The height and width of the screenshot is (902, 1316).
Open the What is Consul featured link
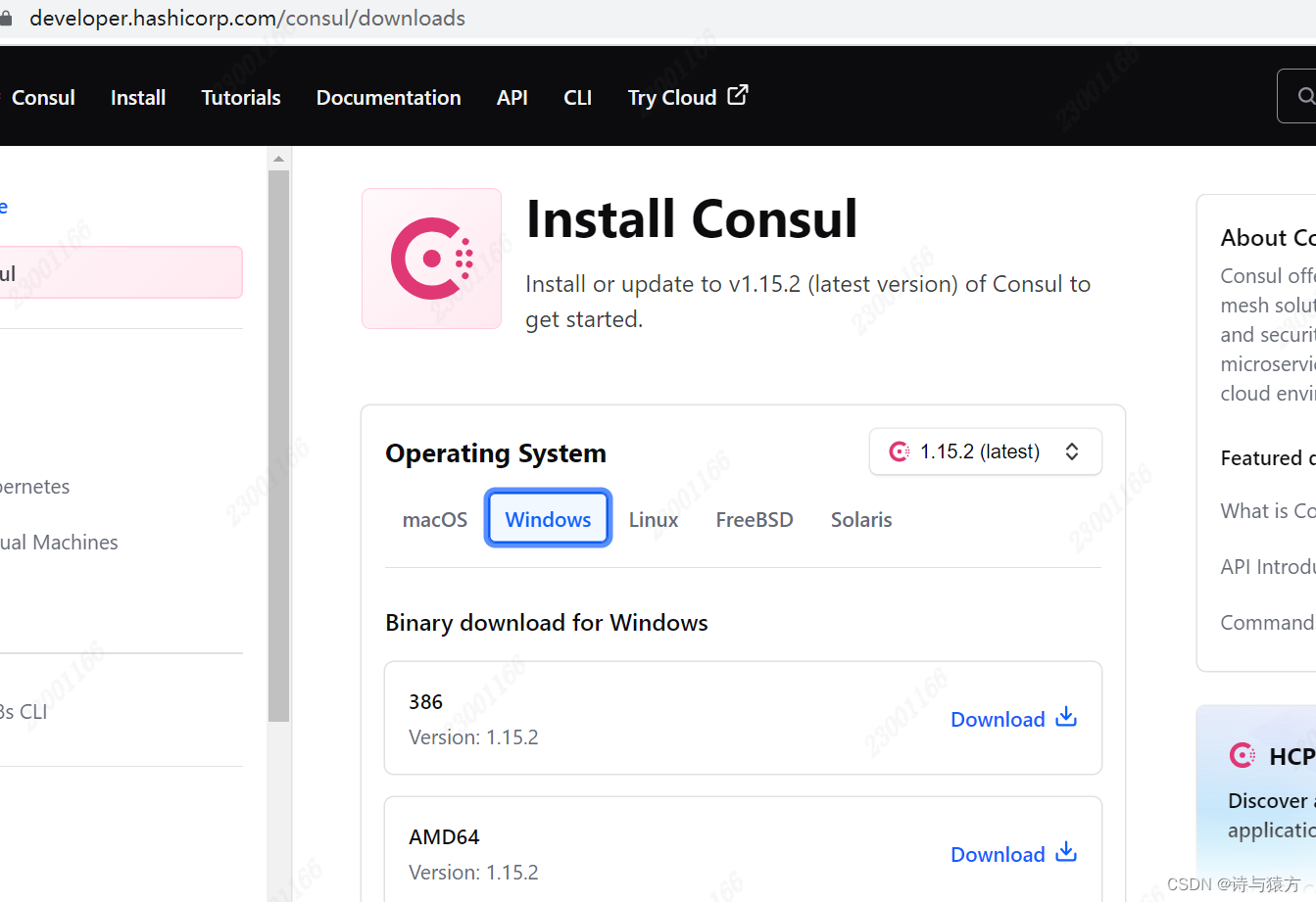[x=1268, y=511]
